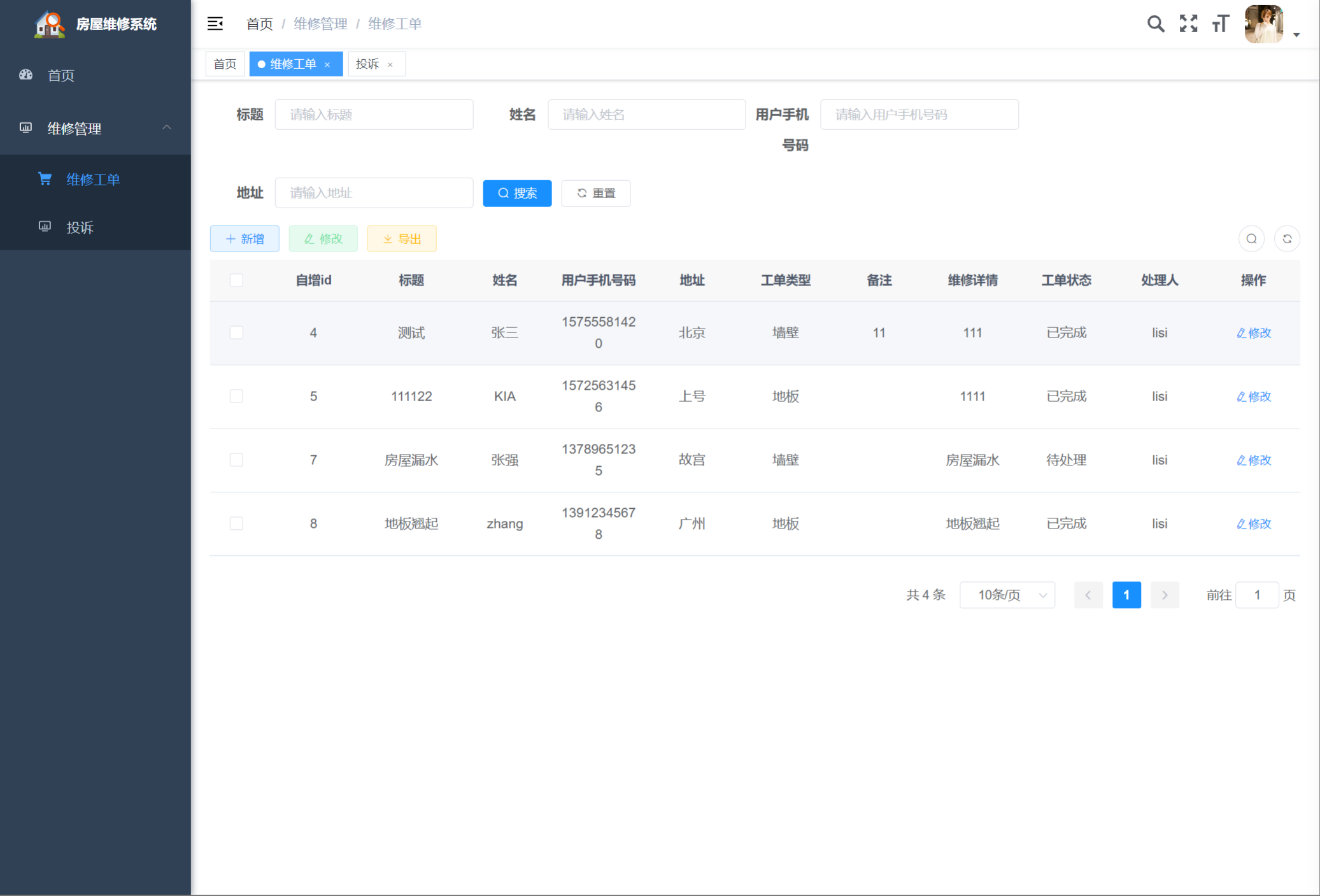Close the 维修工单 tab with x
This screenshot has width=1320, height=896.
click(x=327, y=64)
